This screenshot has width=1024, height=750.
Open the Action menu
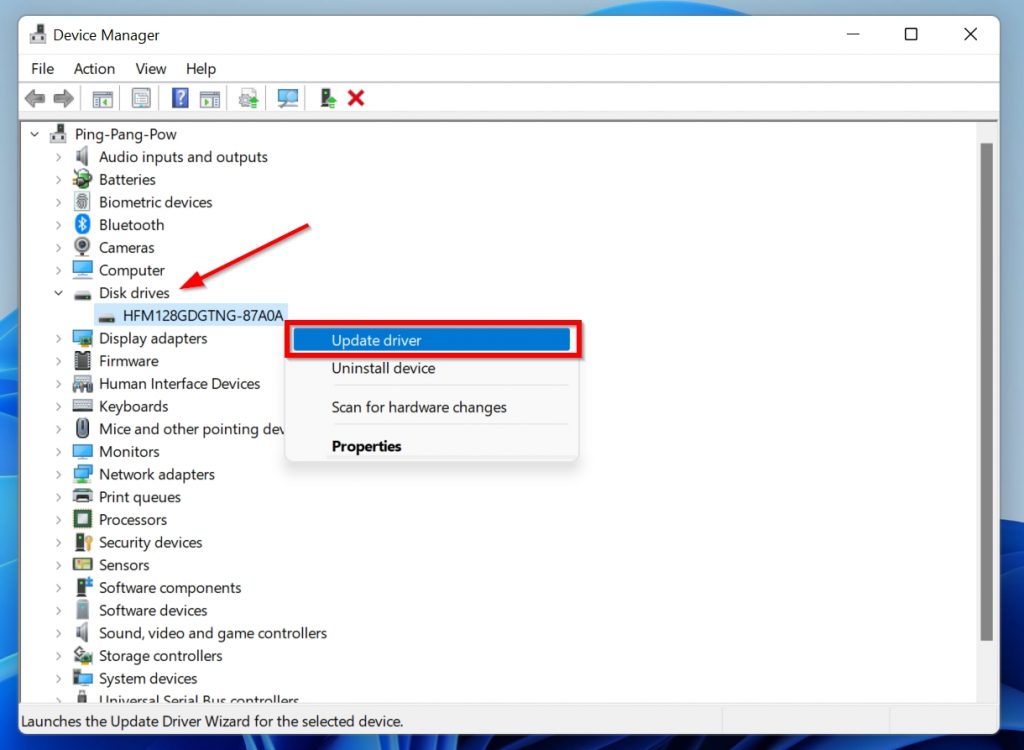click(x=94, y=68)
